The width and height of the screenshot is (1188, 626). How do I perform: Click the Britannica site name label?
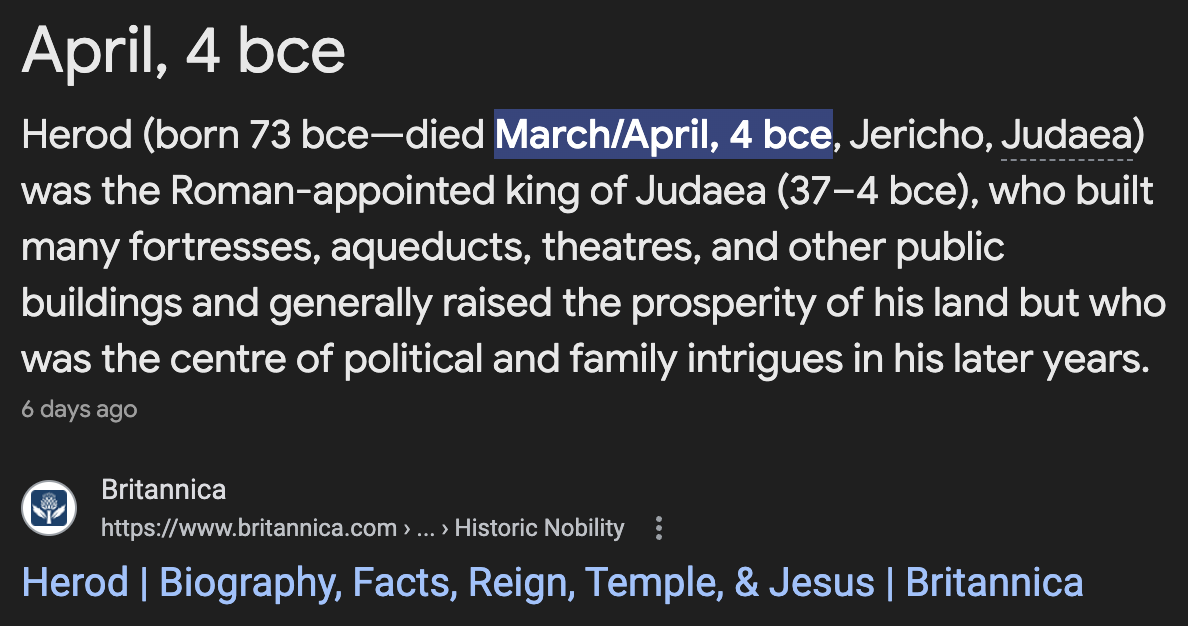164,490
